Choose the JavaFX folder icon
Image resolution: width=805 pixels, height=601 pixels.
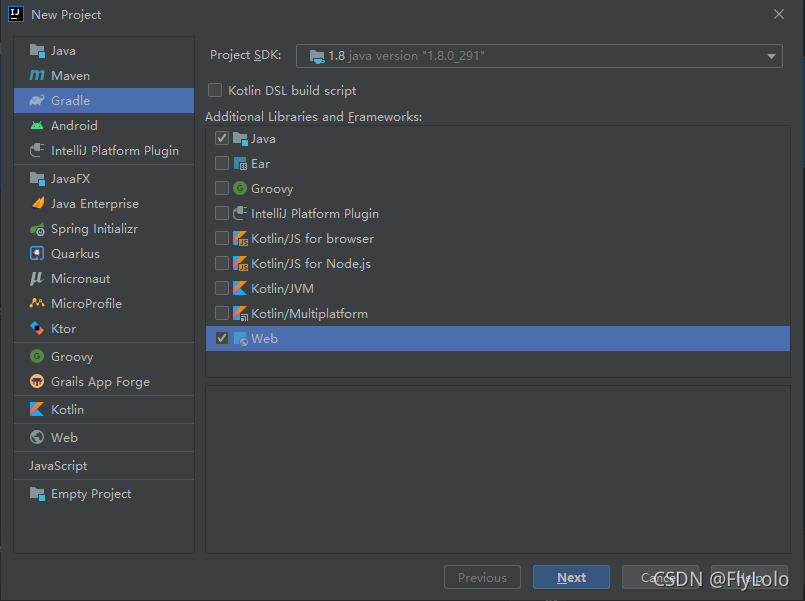(37, 179)
